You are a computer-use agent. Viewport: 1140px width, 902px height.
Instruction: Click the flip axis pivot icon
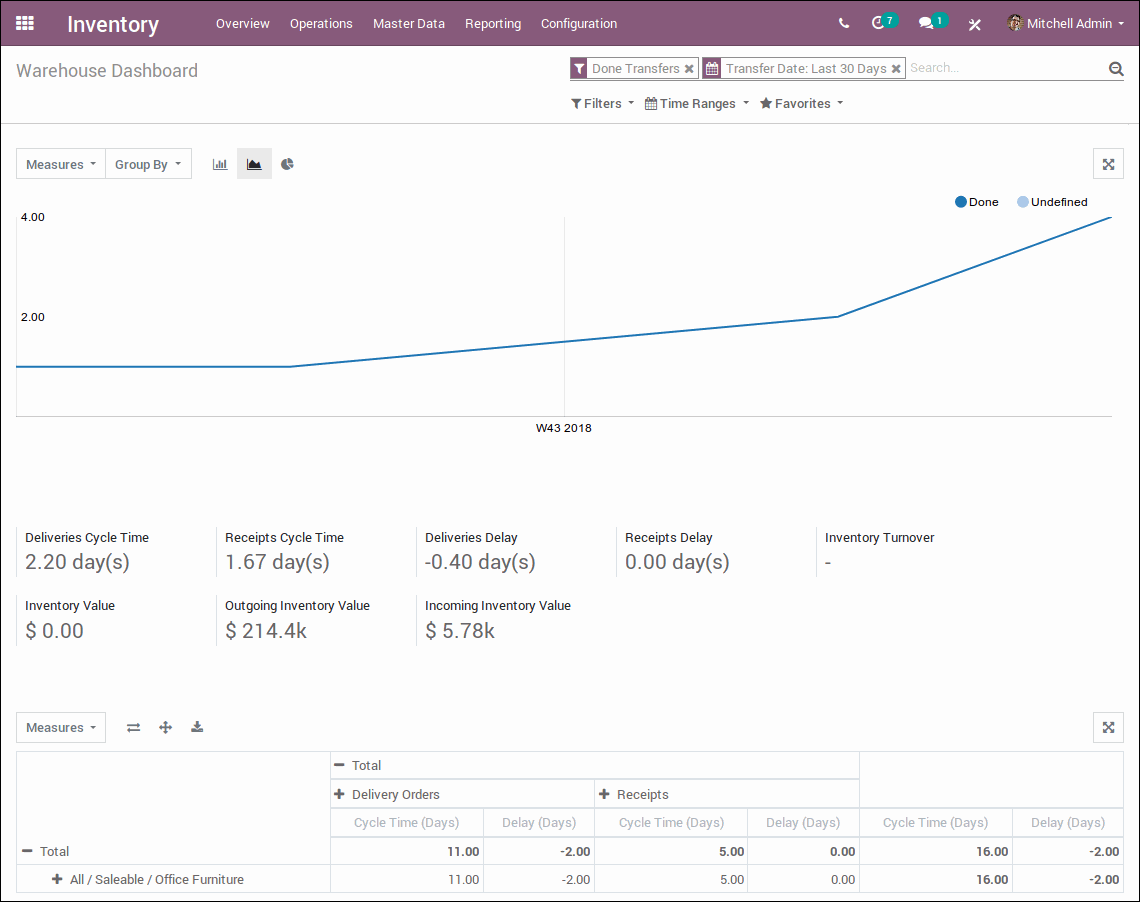coord(133,727)
